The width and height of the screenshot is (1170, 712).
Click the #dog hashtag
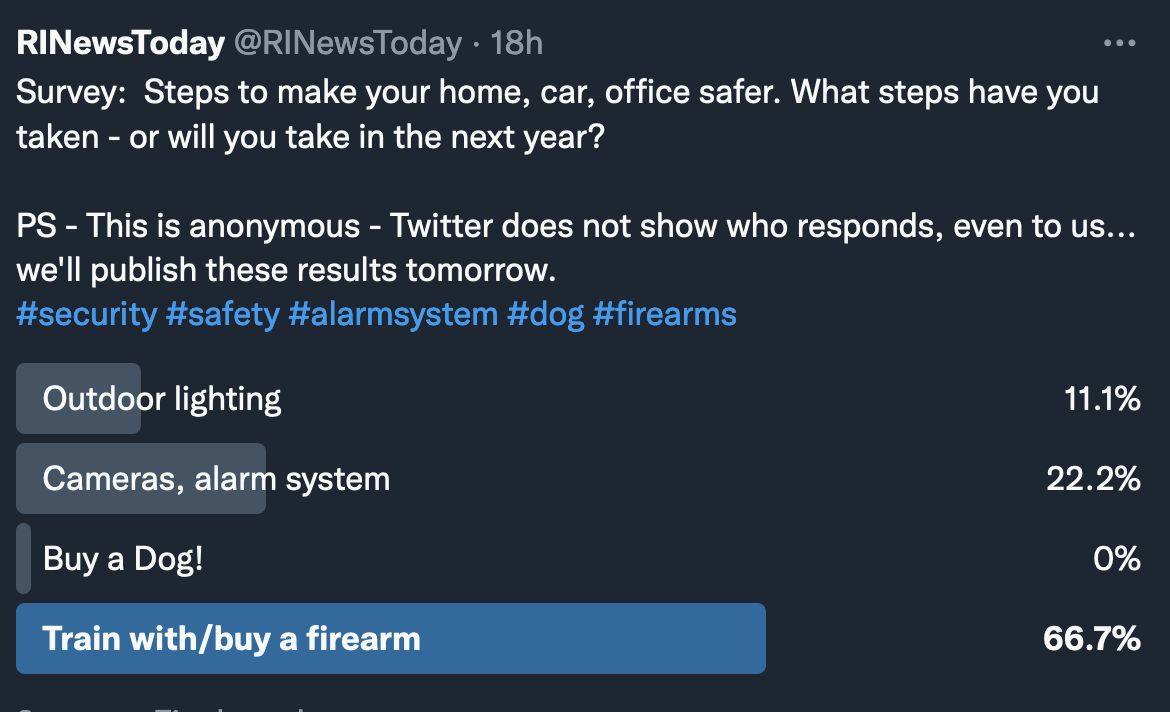(545, 314)
